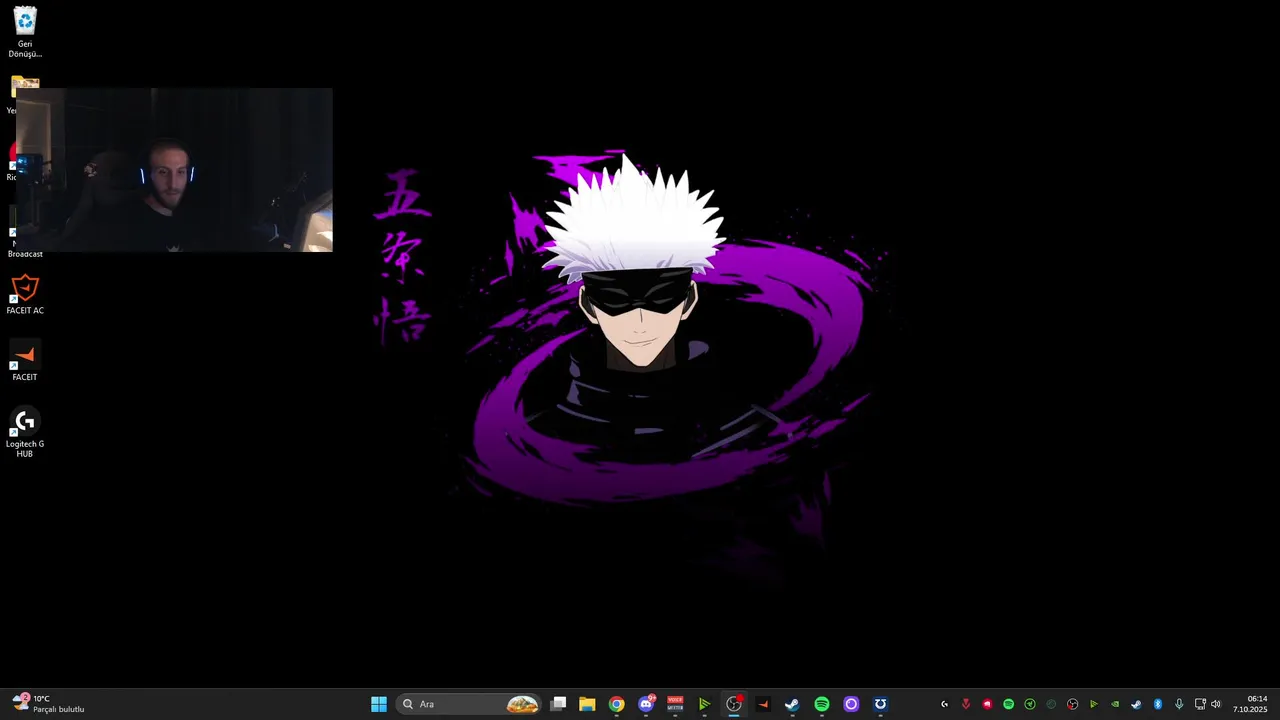
Task: Click the webcam overlay window on the desktop
Action: click(x=174, y=170)
